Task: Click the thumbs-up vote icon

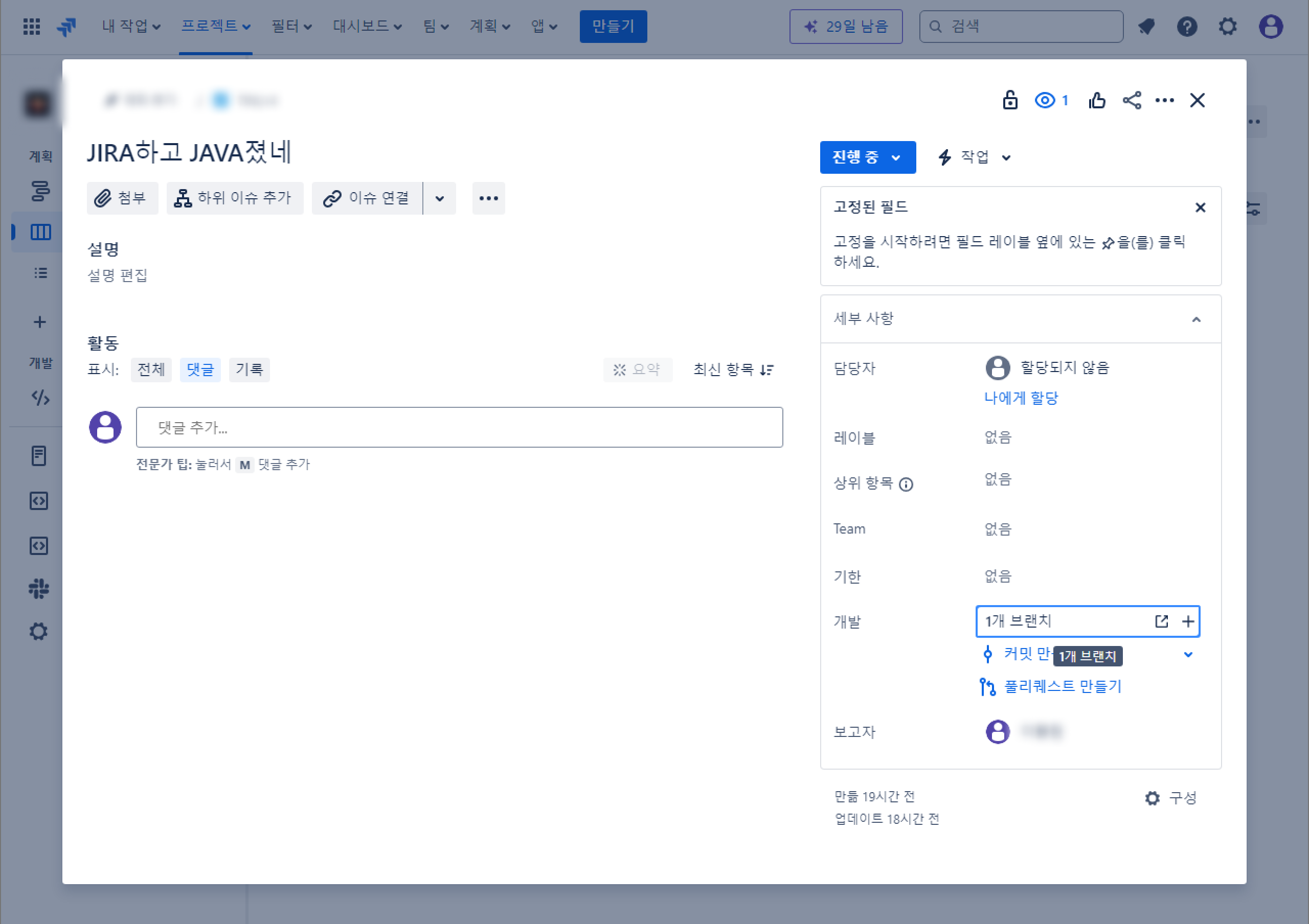Action: pos(1096,101)
